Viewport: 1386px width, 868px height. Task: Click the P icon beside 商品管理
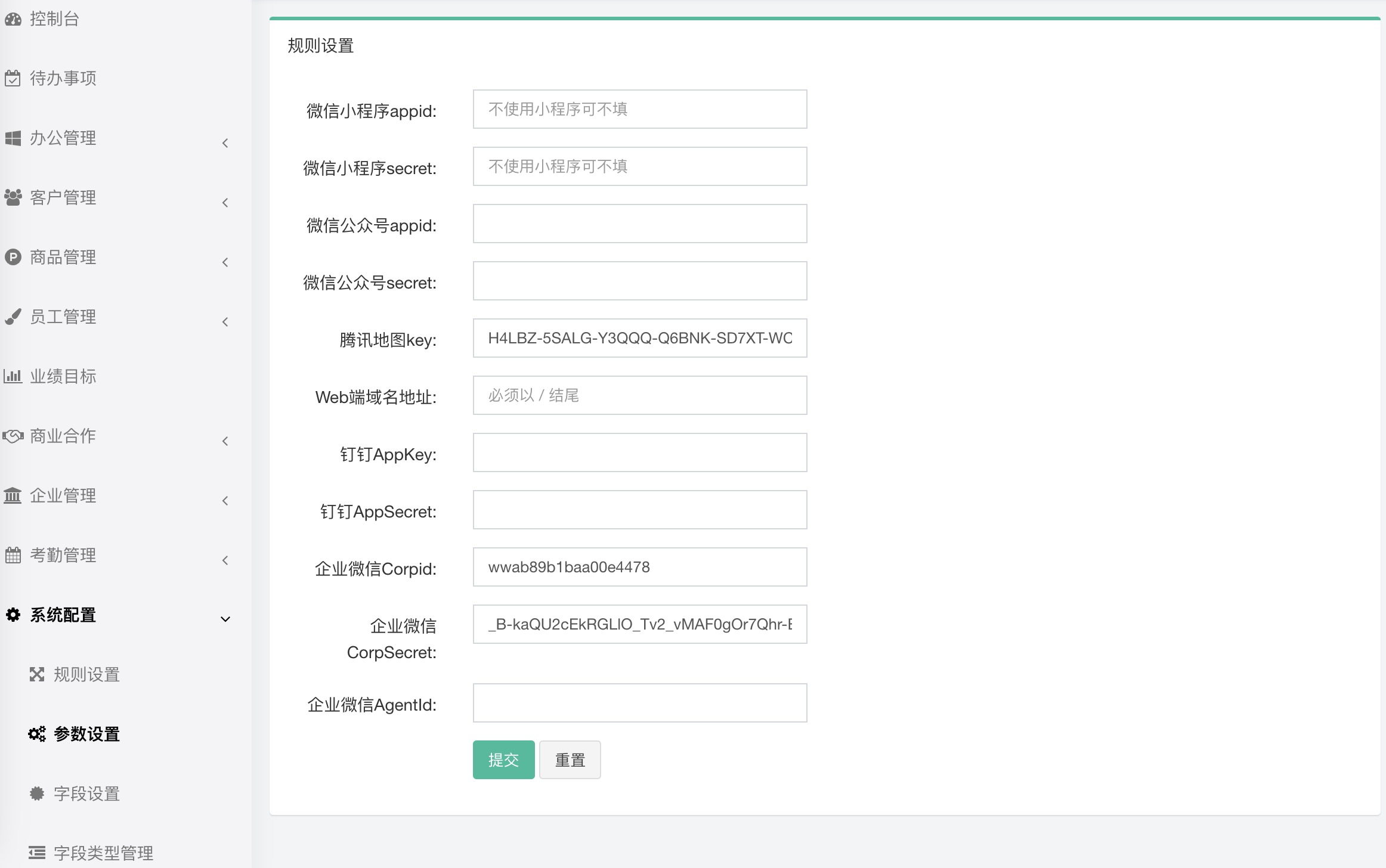13,257
